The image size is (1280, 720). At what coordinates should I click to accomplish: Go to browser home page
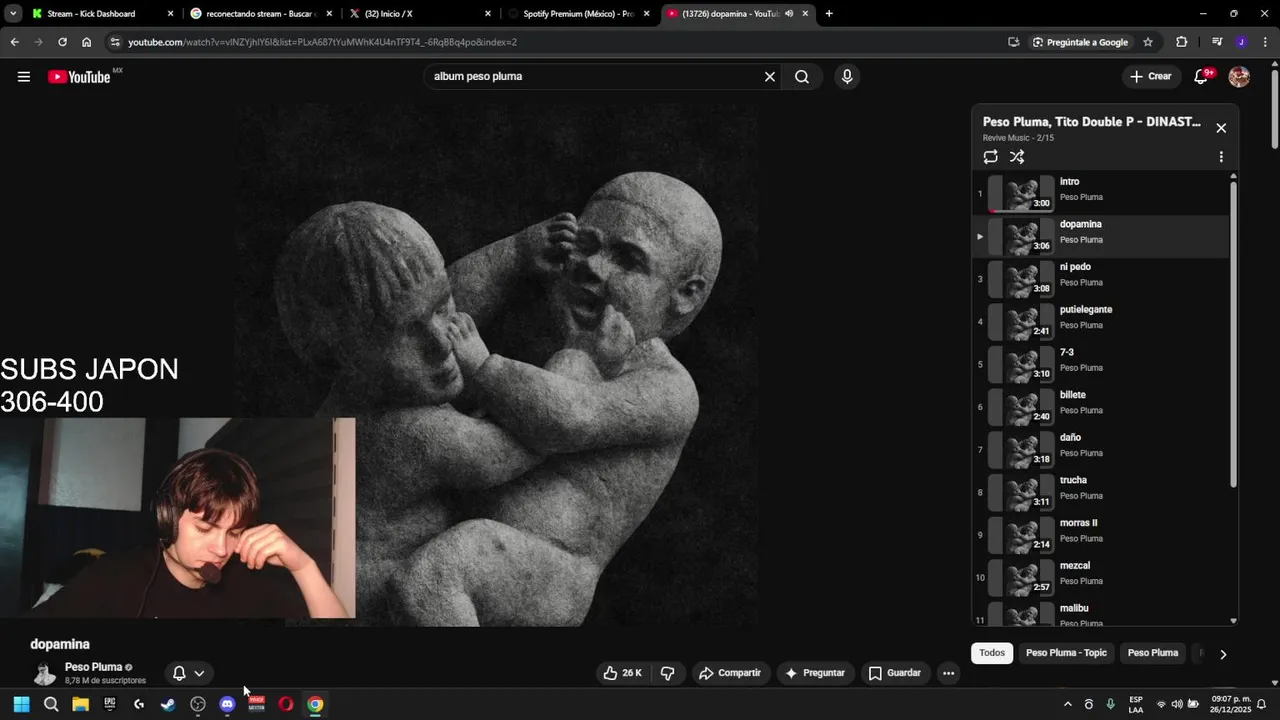[87, 42]
